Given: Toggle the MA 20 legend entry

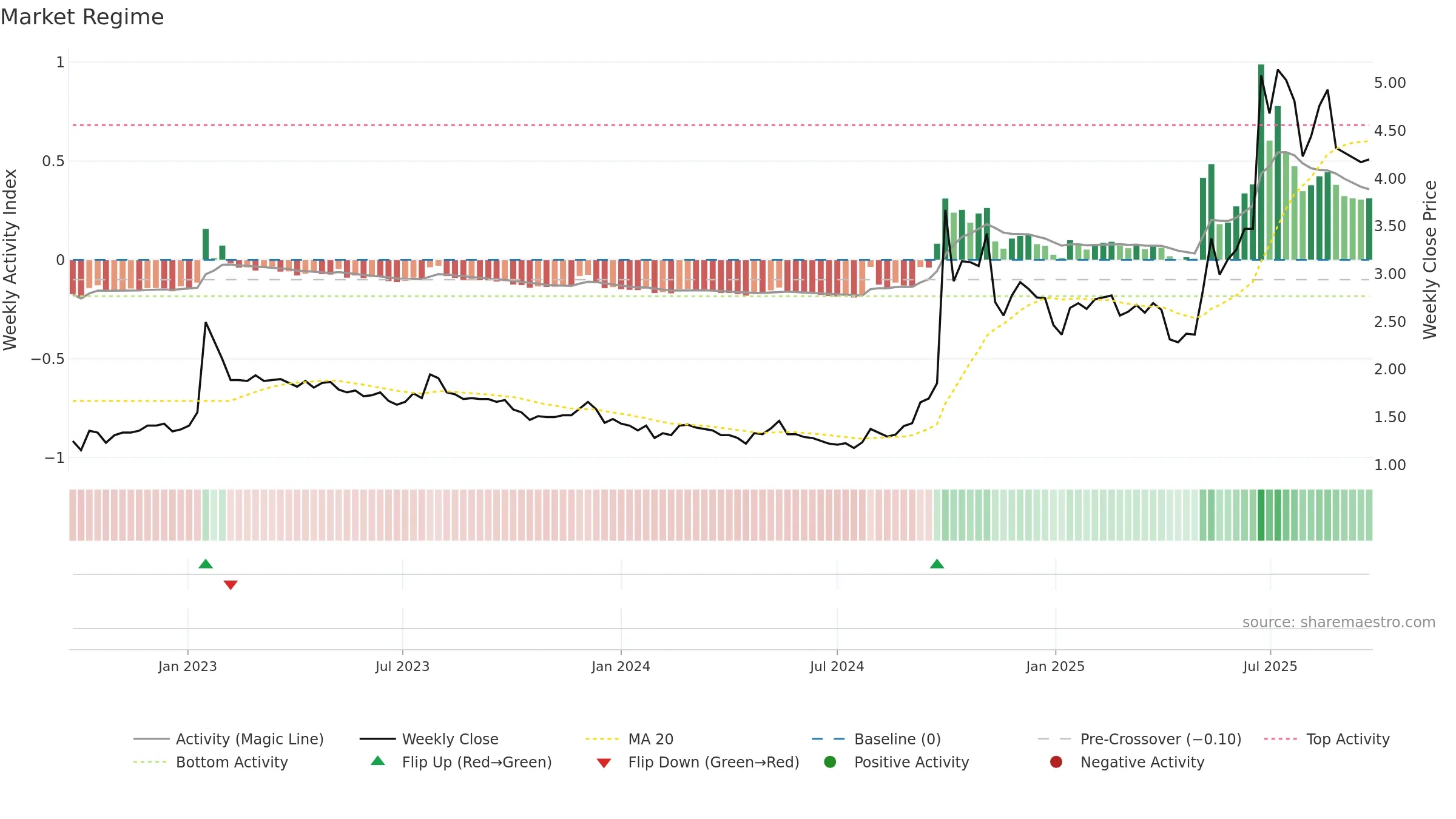Looking at the screenshot, I should [x=629, y=739].
